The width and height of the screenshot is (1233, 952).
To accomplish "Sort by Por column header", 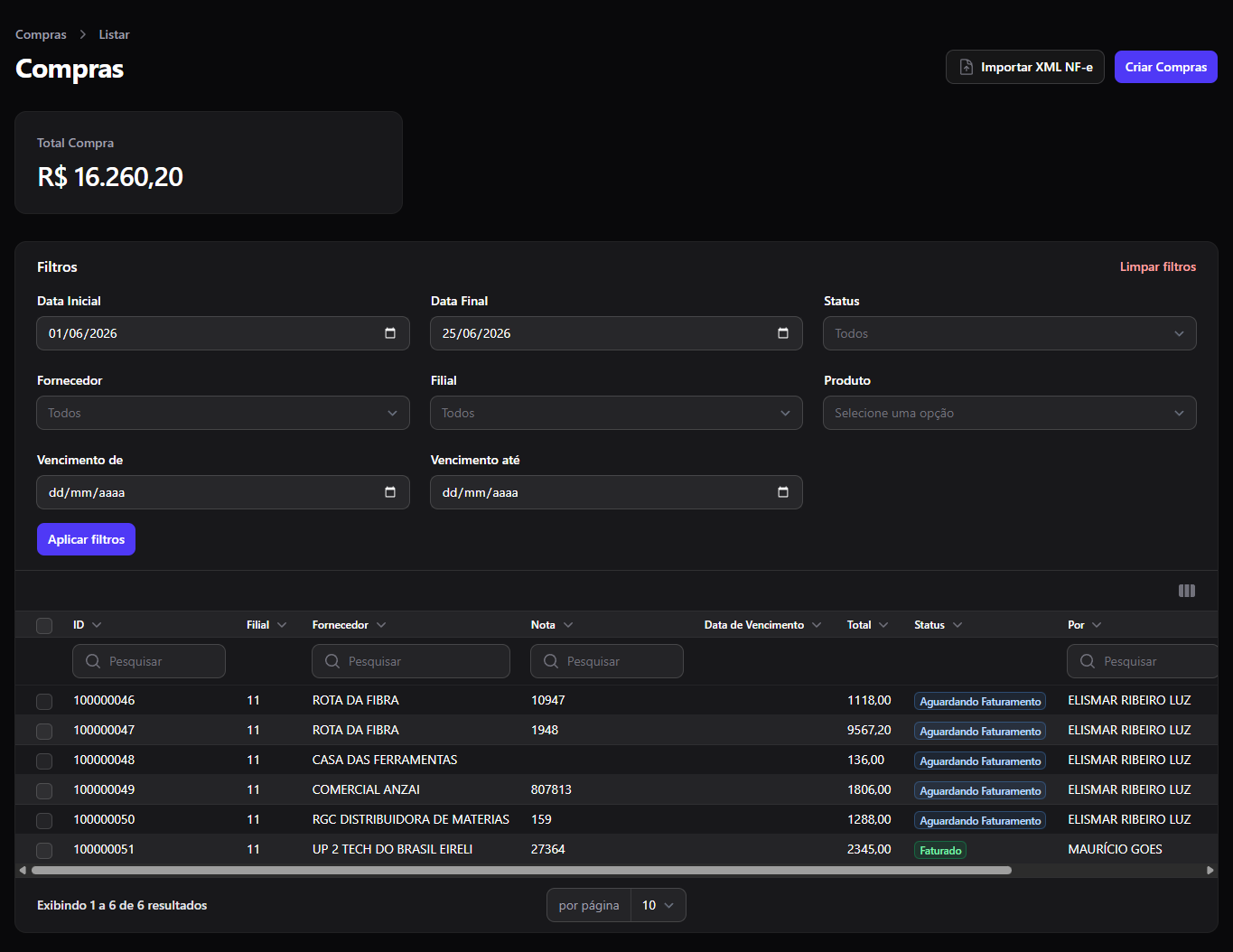I will point(1085,625).
